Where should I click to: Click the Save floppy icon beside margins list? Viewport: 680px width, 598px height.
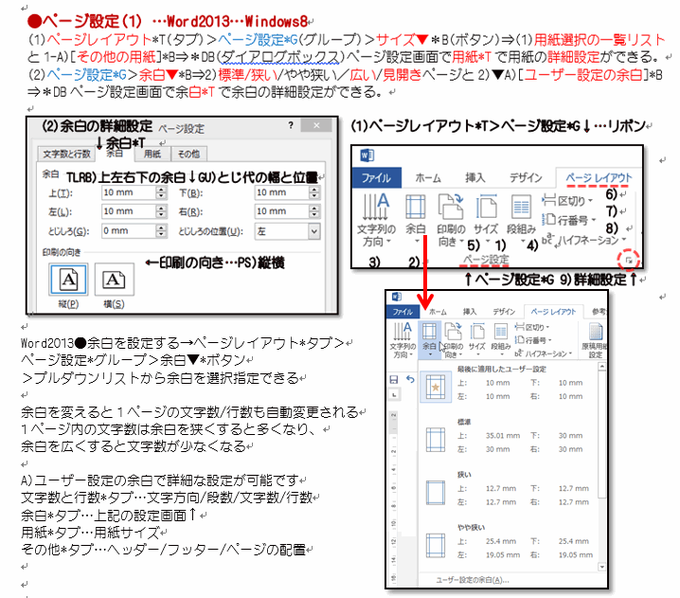click(394, 380)
